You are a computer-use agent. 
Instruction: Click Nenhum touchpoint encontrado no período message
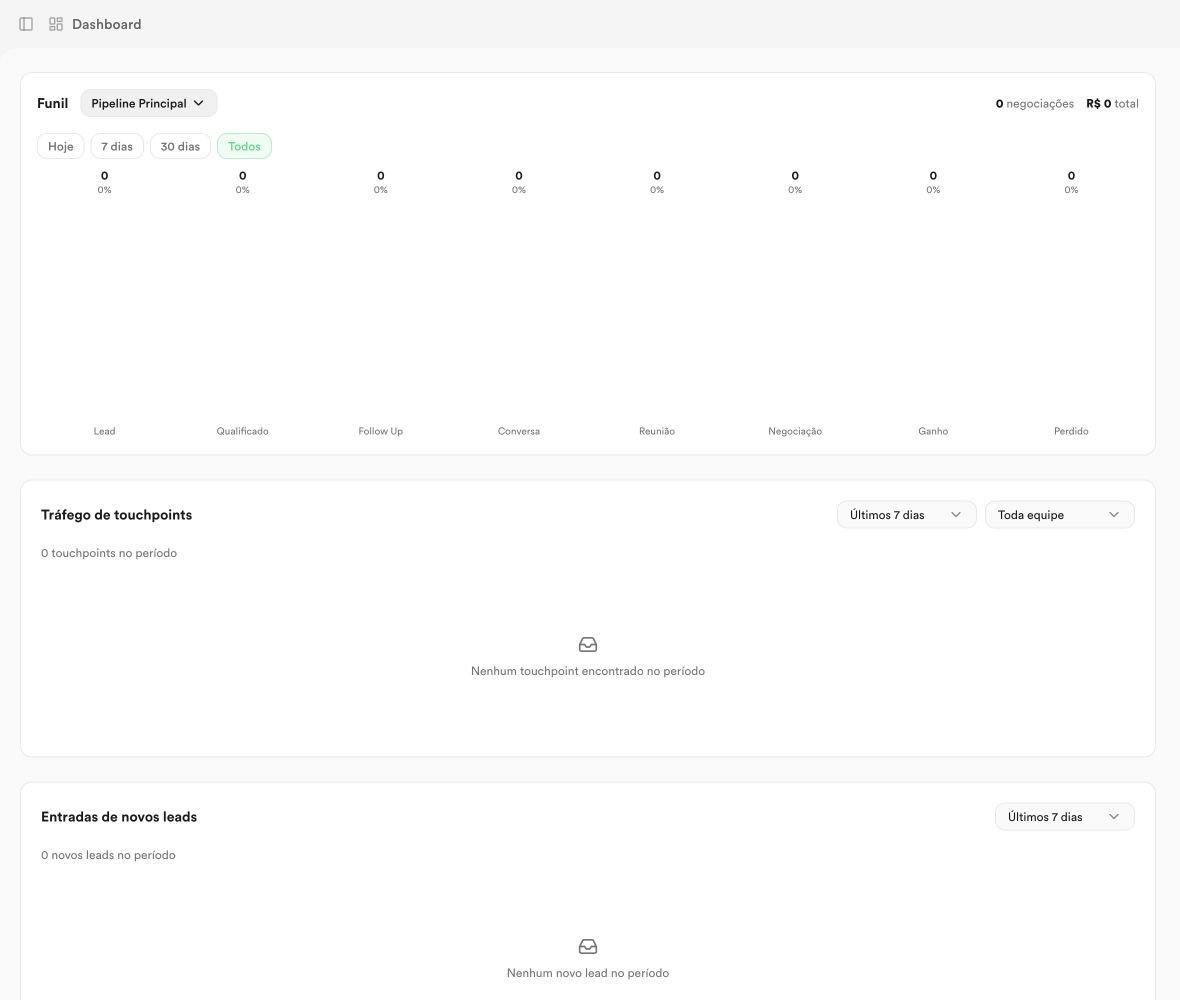[588, 671]
